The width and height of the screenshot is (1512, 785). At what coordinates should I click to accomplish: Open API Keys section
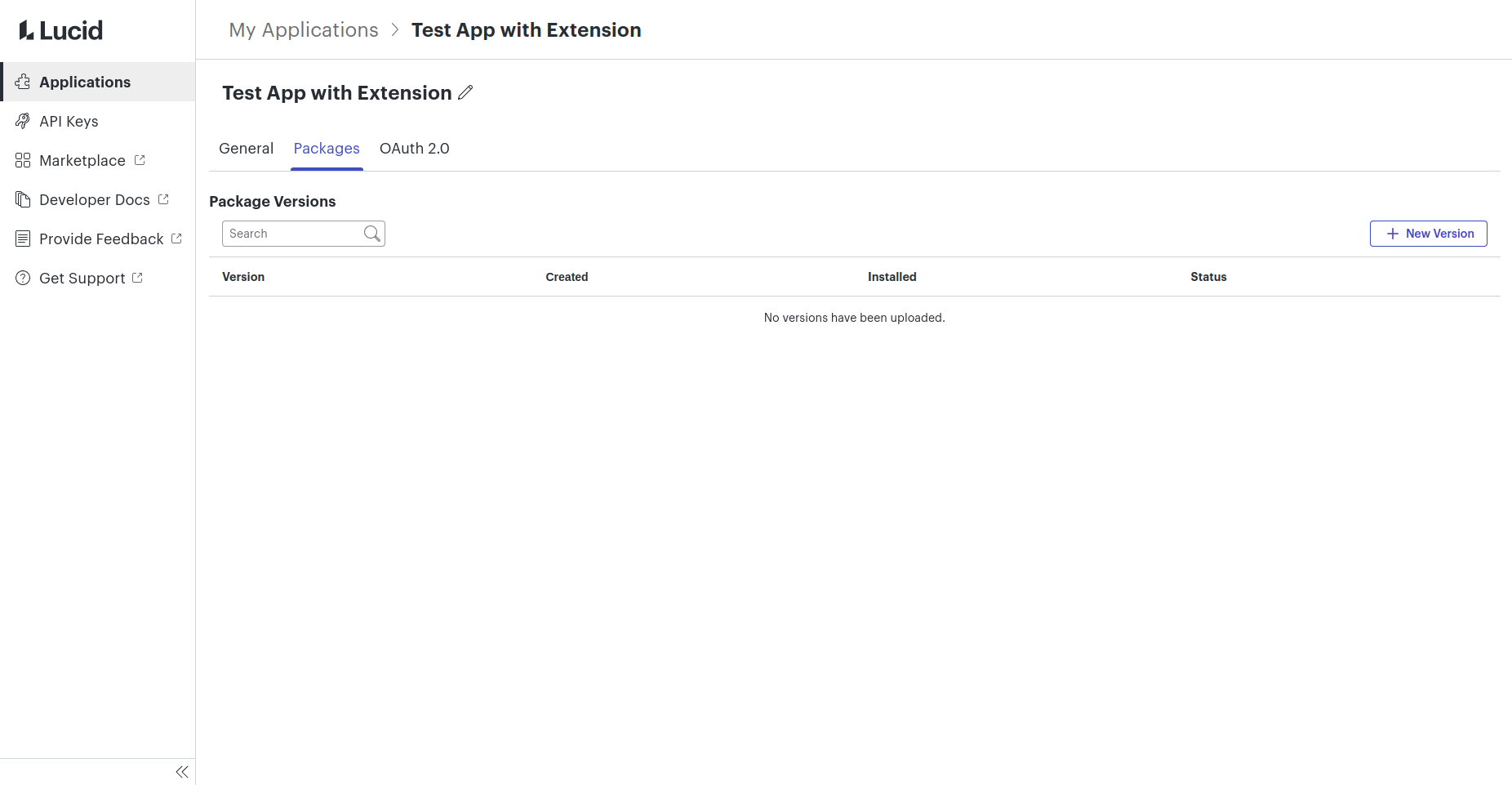coord(98,121)
